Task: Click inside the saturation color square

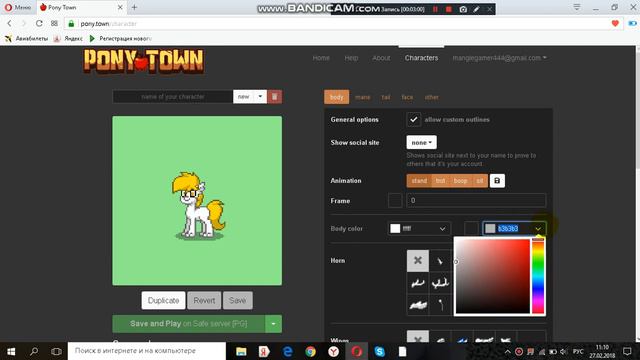Action: point(493,276)
